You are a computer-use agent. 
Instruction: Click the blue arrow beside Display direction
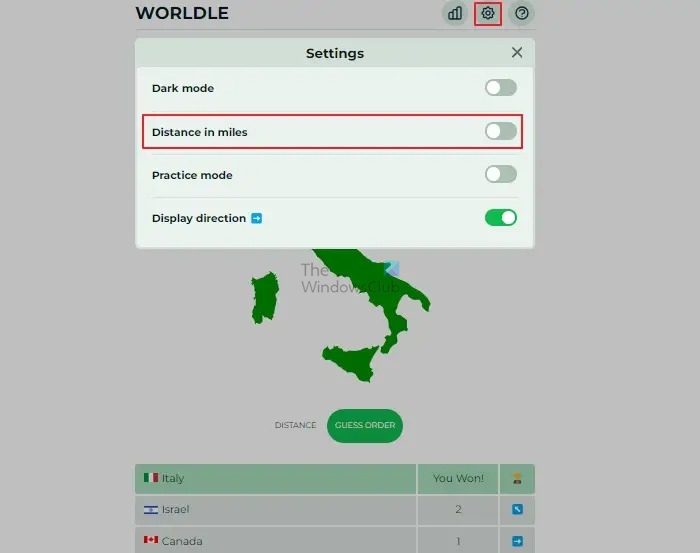pyautogui.click(x=257, y=218)
